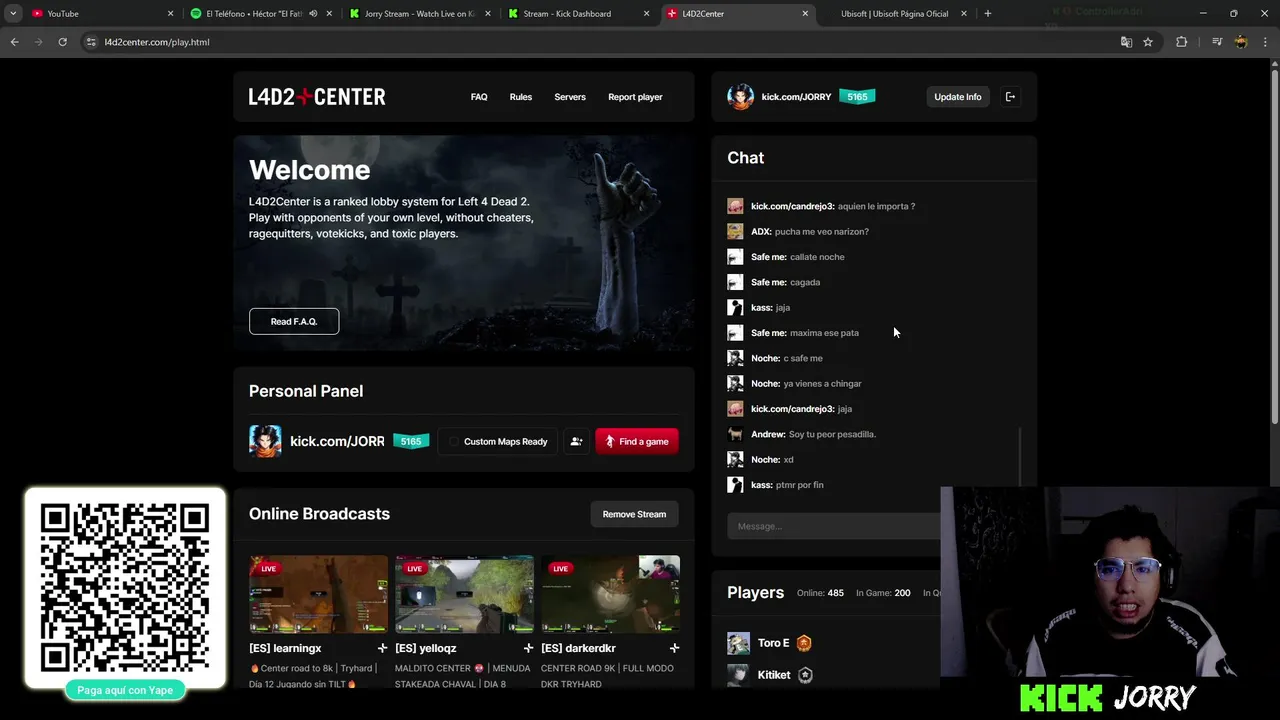Open the learningx live stream thumbnail

point(318,594)
